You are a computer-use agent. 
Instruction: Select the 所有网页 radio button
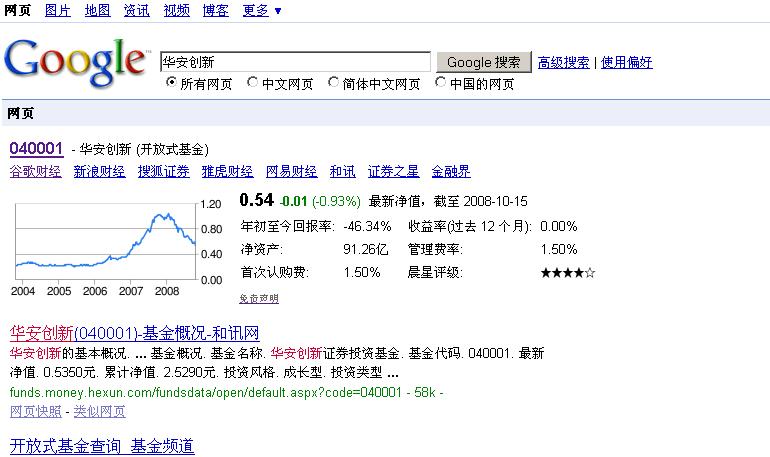pos(171,82)
